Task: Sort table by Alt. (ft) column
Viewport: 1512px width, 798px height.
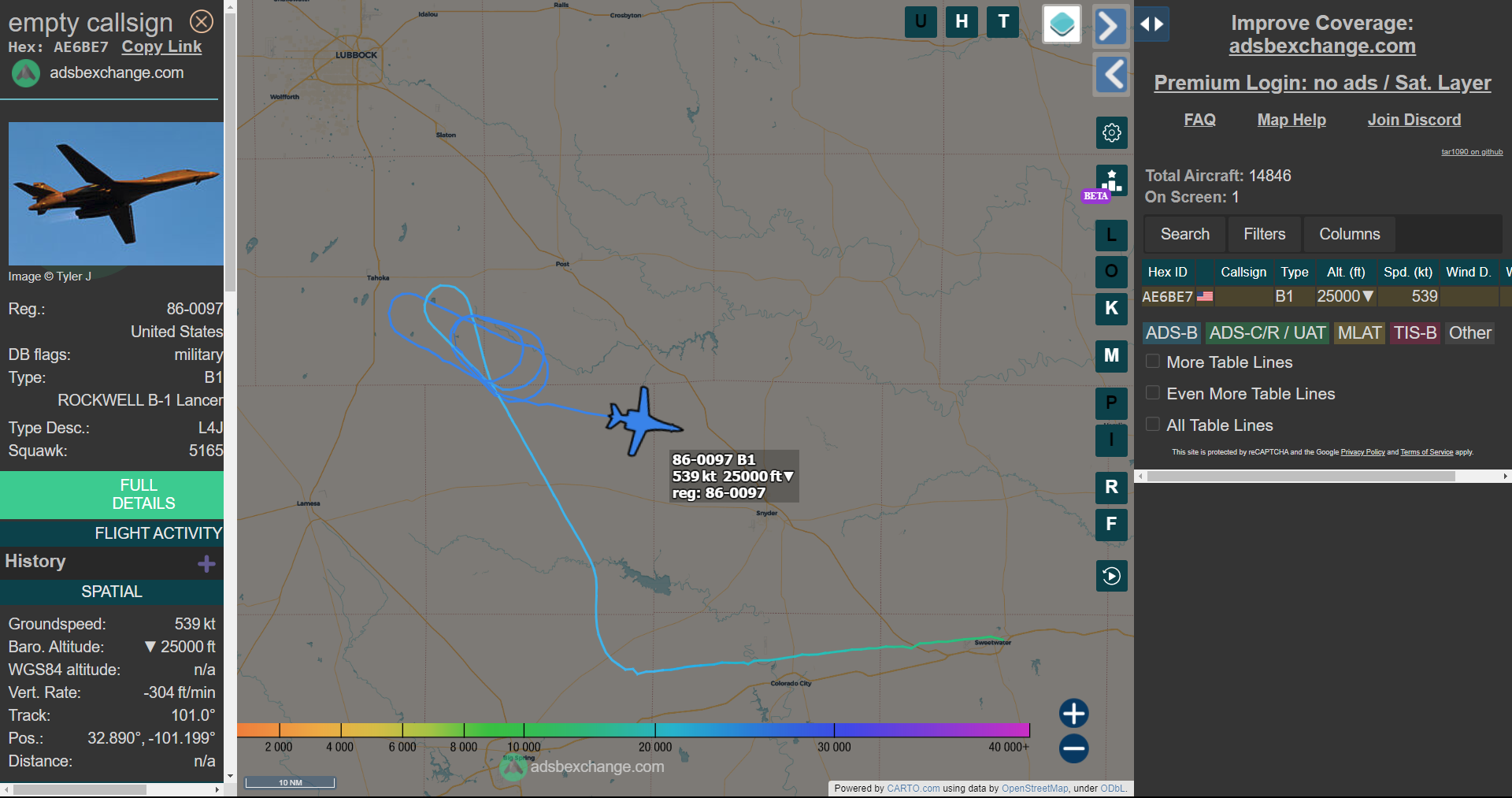Action: point(1345,272)
